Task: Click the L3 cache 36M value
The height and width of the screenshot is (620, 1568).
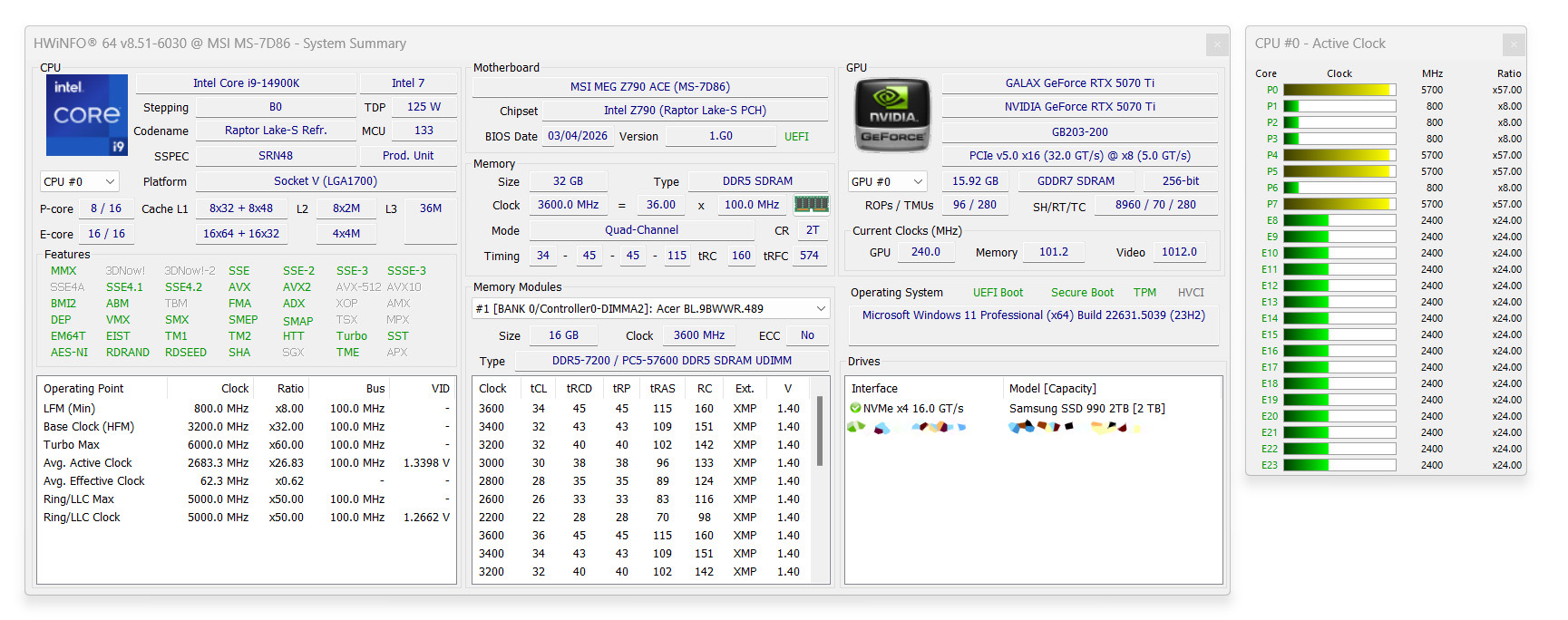Action: point(431,208)
